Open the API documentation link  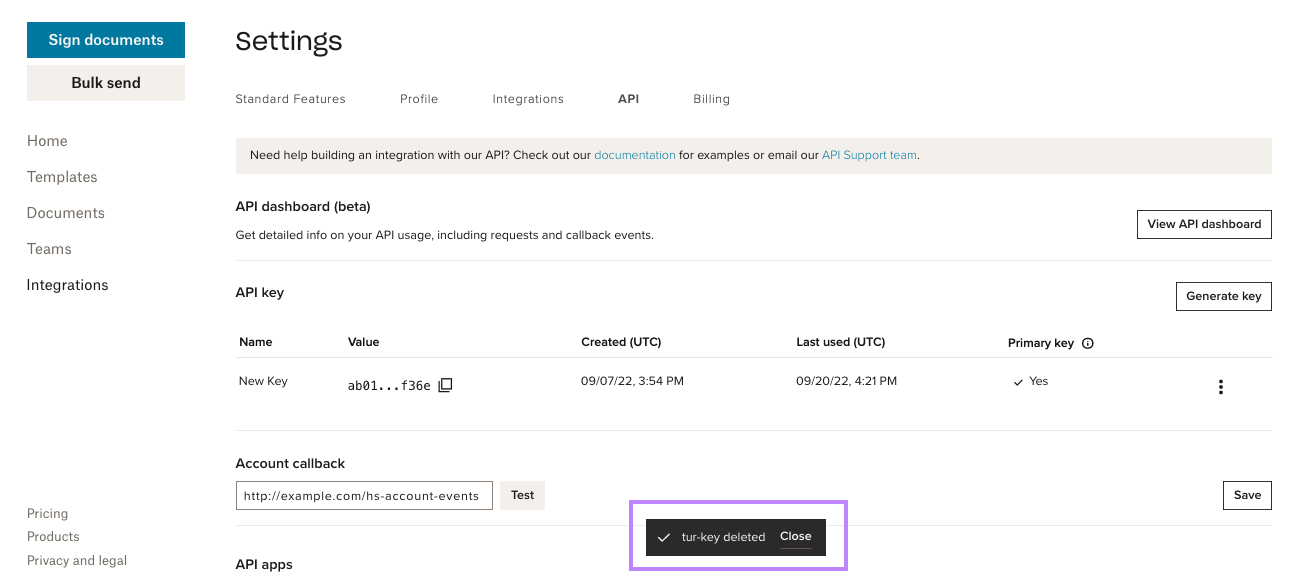(636, 155)
